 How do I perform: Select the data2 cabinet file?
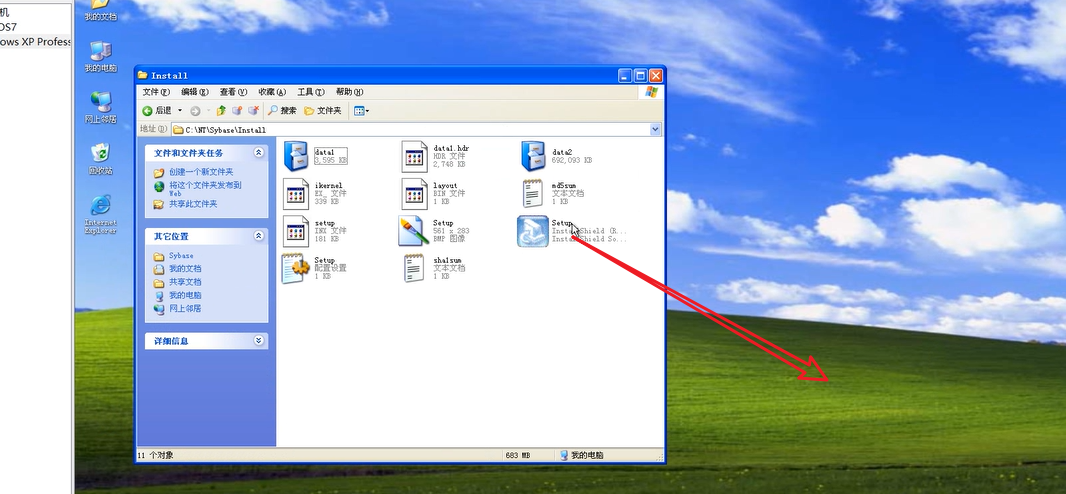[557, 156]
